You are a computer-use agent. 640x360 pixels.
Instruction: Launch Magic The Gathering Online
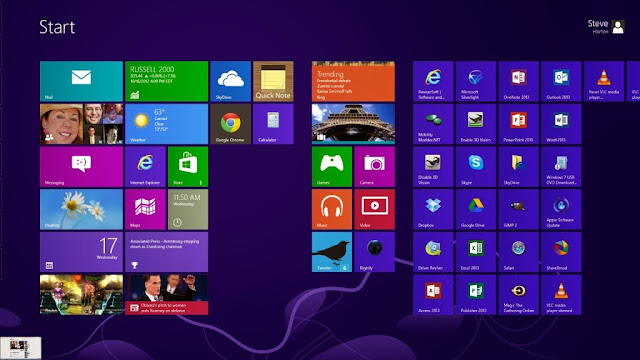(518, 295)
